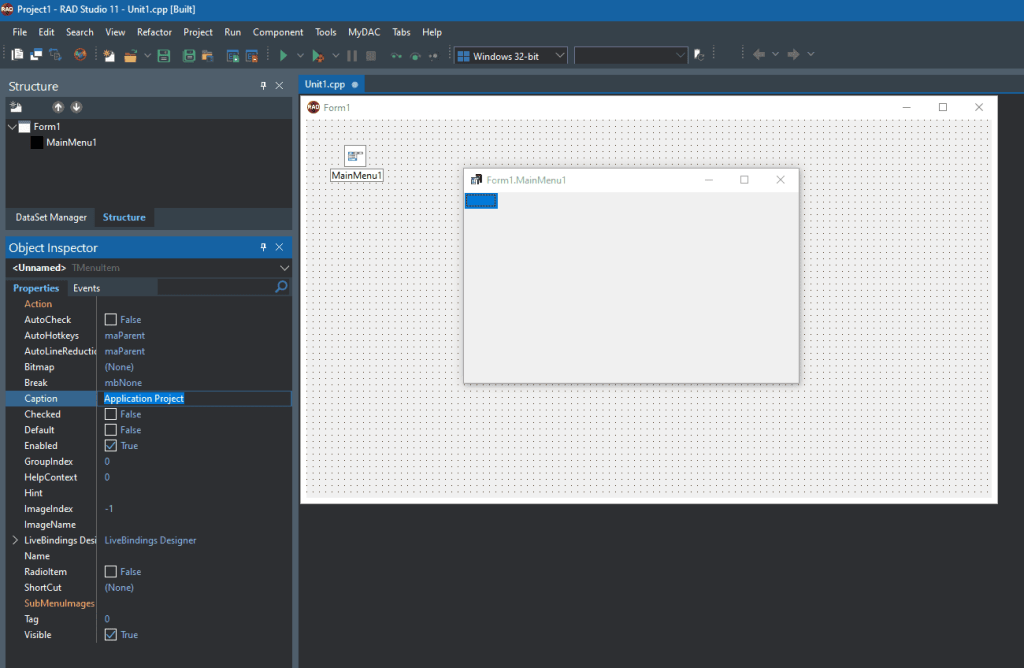Screen dimensions: 1024x668
Task: Click the Save All toolbar icon
Action: coord(189,56)
